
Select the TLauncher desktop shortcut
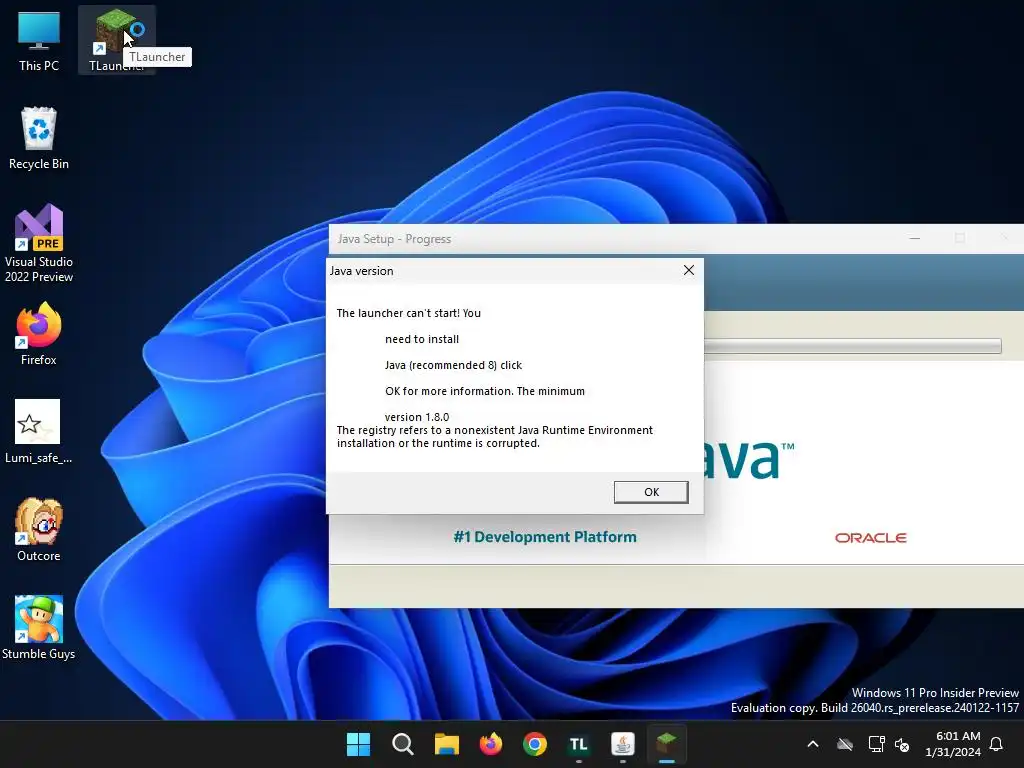[x=116, y=40]
